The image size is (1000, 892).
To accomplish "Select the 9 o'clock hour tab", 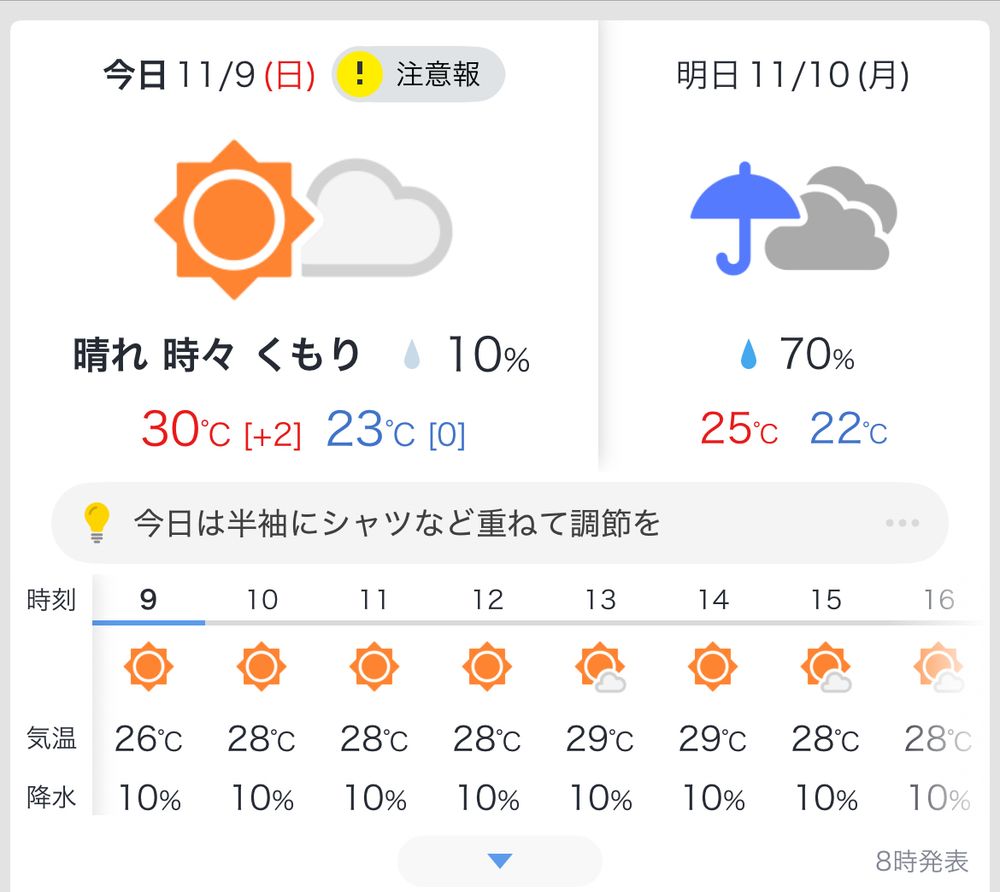I will 149,599.
